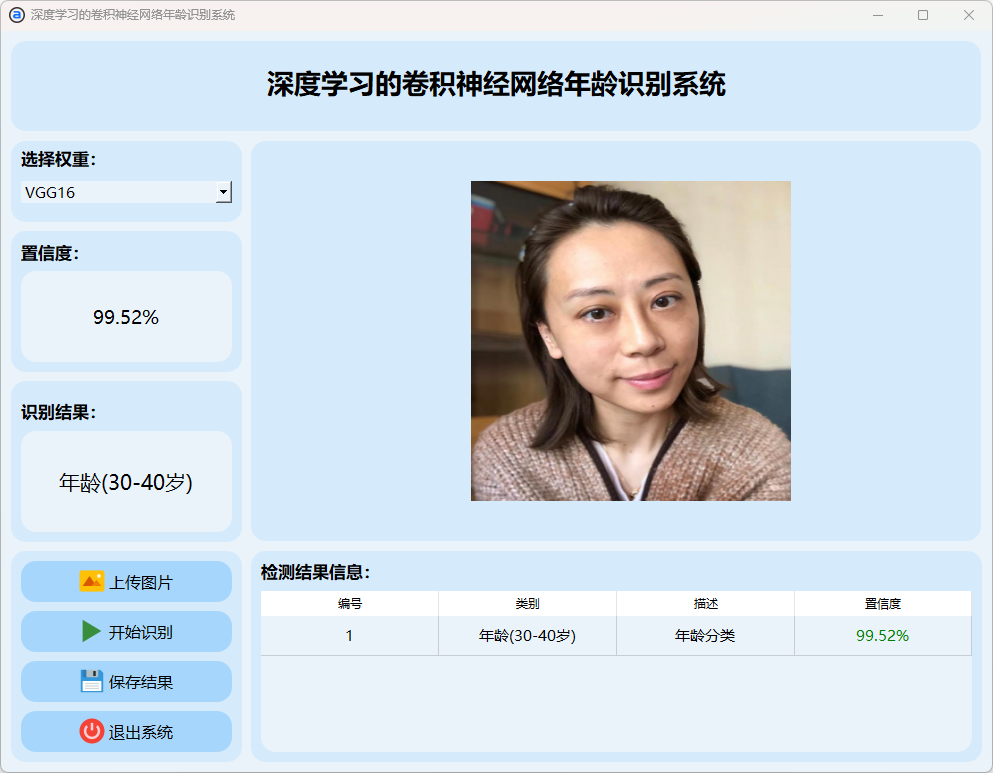Image resolution: width=993 pixels, height=773 pixels.
Task: Click the app logo in the title bar
Action: (16, 15)
